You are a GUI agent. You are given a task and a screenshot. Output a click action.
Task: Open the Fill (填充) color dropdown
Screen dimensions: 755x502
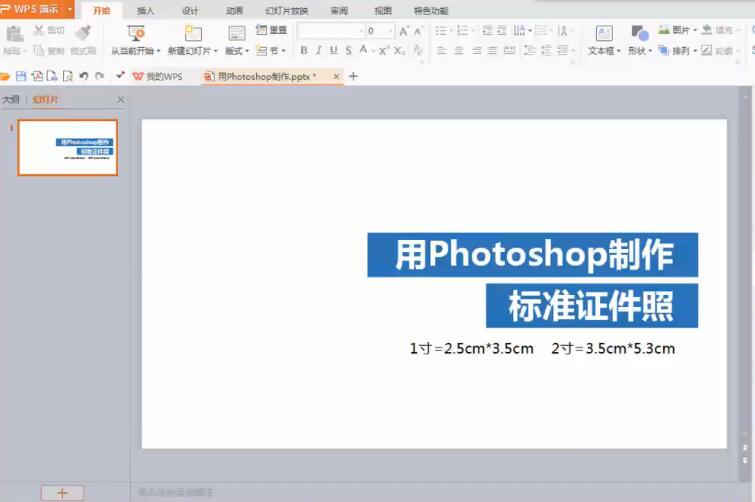719,30
